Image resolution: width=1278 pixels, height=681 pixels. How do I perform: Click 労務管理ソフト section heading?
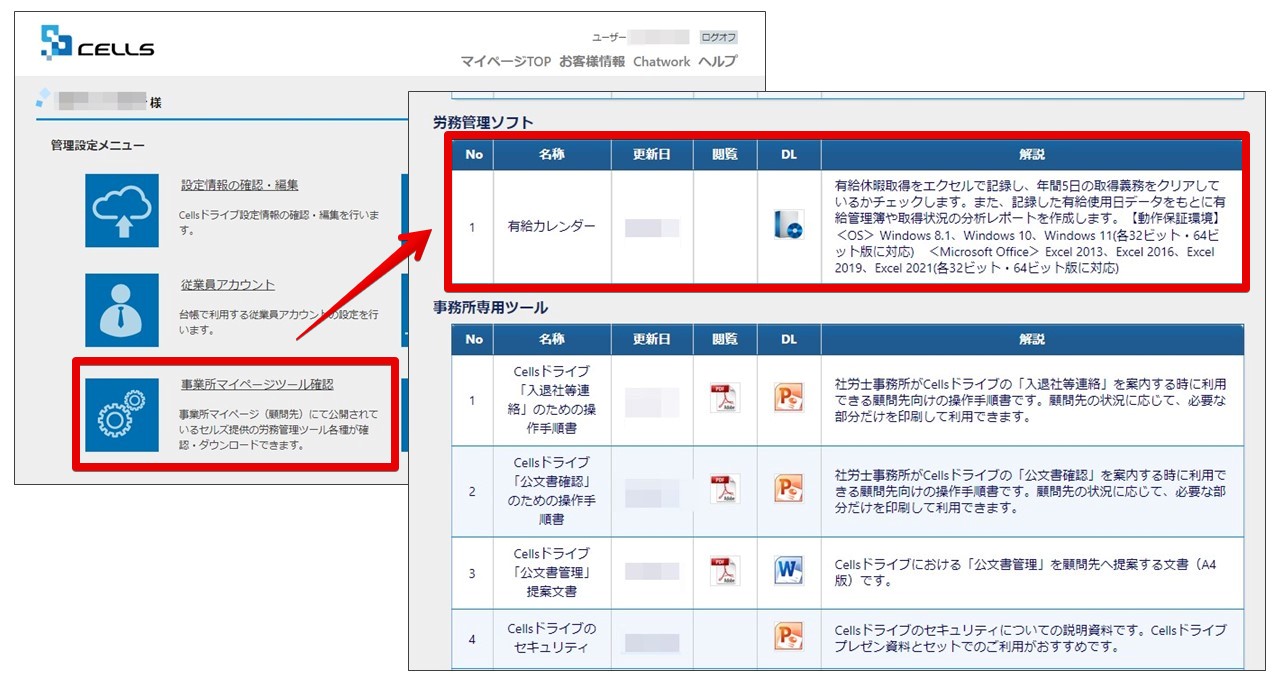(483, 122)
